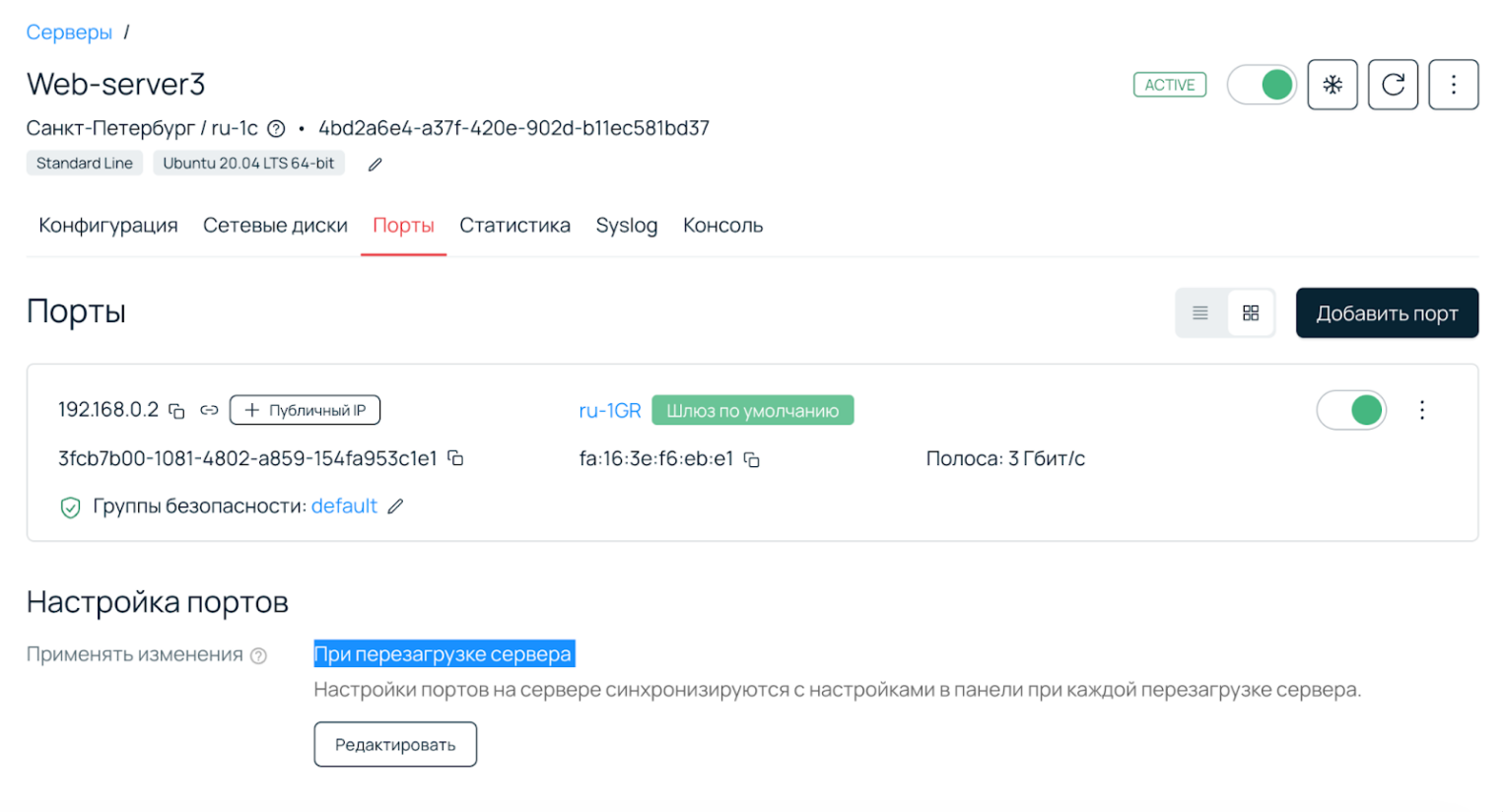Edit the OS tags using the pencil icon
Image resolution: width=1503 pixels, height=812 pixels.
pos(374,164)
